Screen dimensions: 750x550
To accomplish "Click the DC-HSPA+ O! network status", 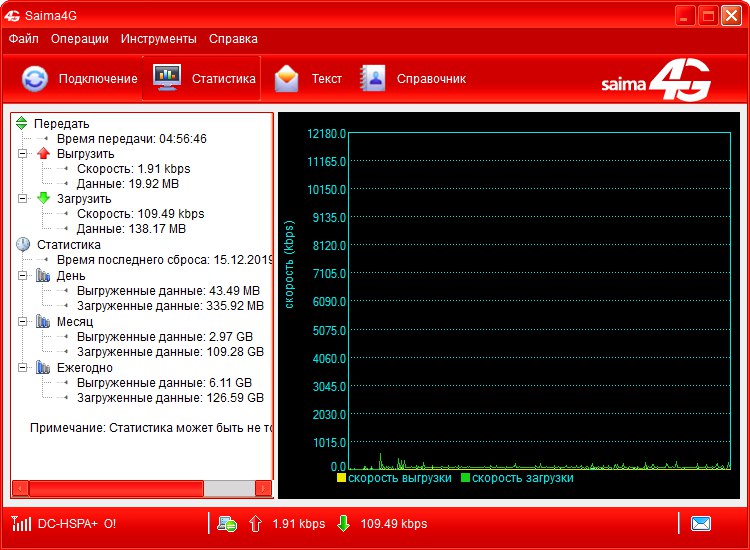I will 77,524.
